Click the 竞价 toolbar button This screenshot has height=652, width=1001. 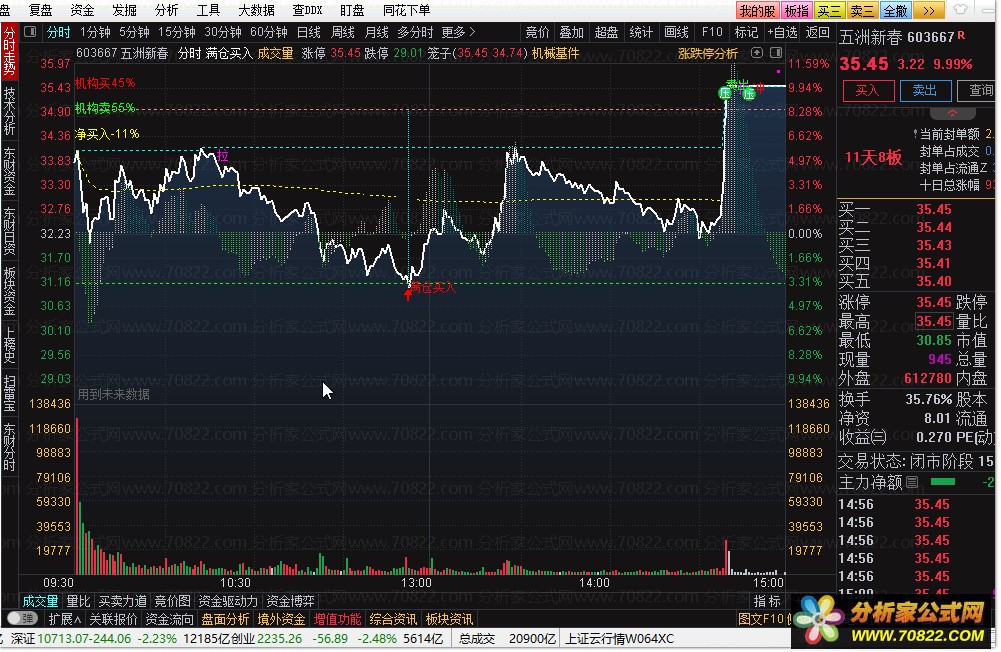pos(537,32)
